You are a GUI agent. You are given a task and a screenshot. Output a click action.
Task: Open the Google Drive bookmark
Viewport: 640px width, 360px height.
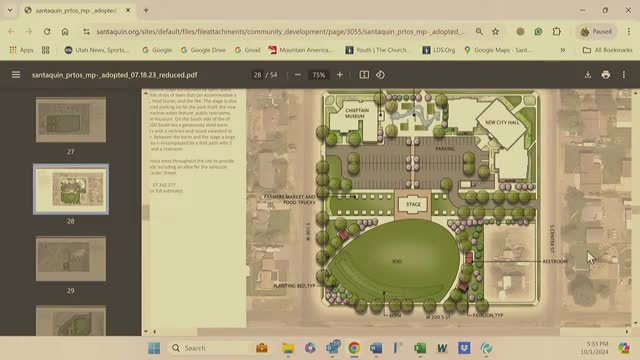203,50
